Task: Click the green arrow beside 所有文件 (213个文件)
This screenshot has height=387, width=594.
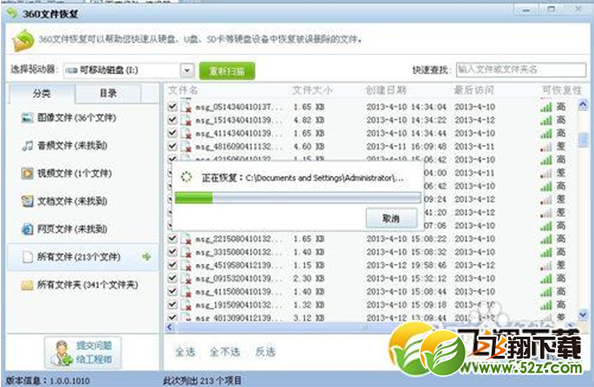Action: click(x=146, y=257)
